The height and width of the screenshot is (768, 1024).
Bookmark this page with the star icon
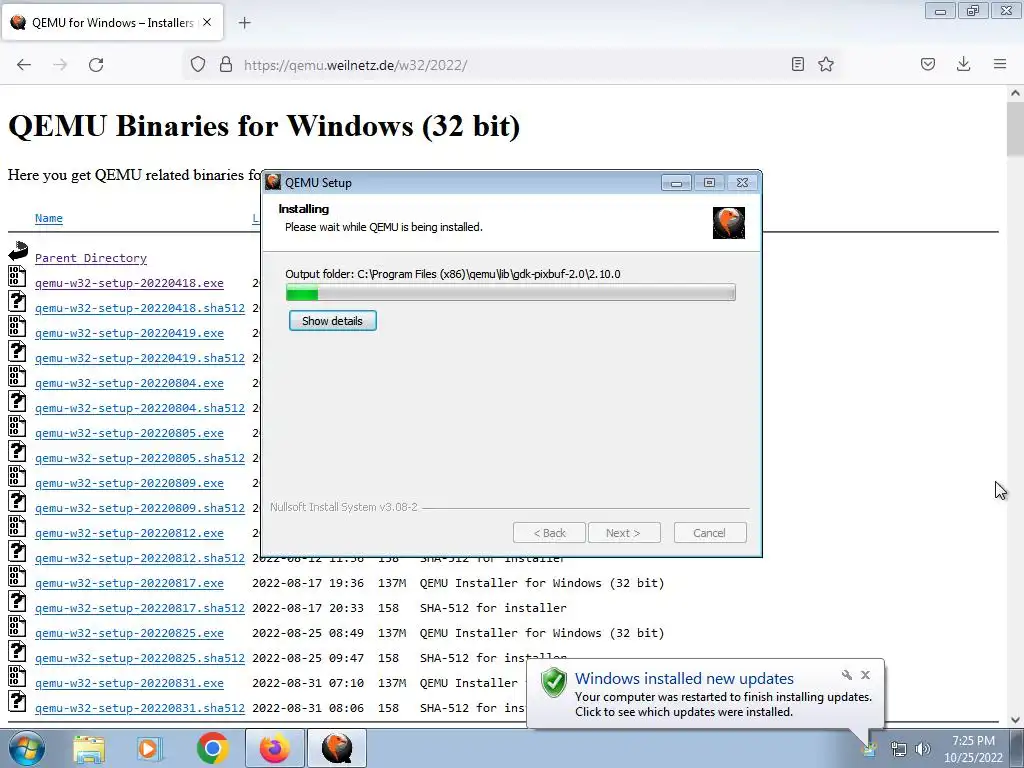pos(826,64)
